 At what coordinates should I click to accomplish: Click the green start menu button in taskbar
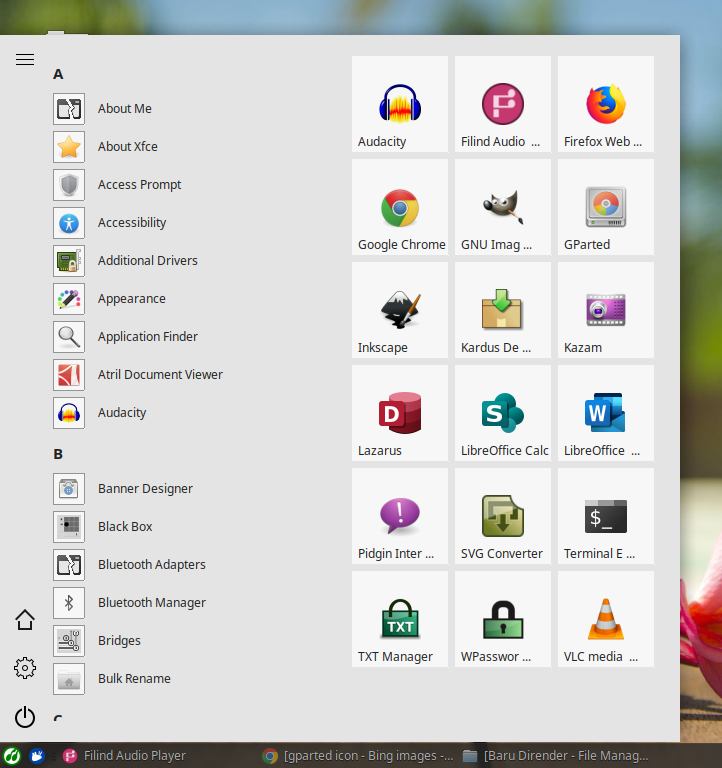tap(12, 756)
